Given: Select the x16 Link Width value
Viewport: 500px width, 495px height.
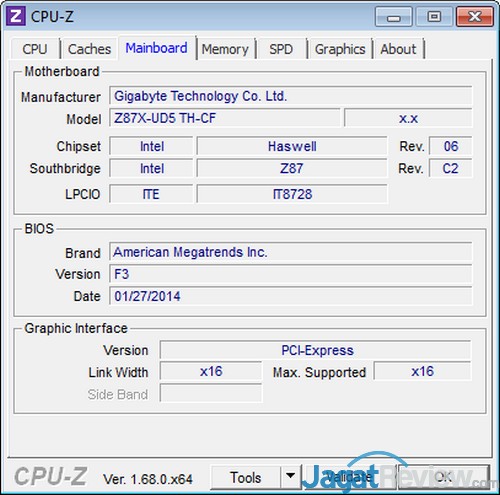Looking at the screenshot, I should [x=211, y=371].
